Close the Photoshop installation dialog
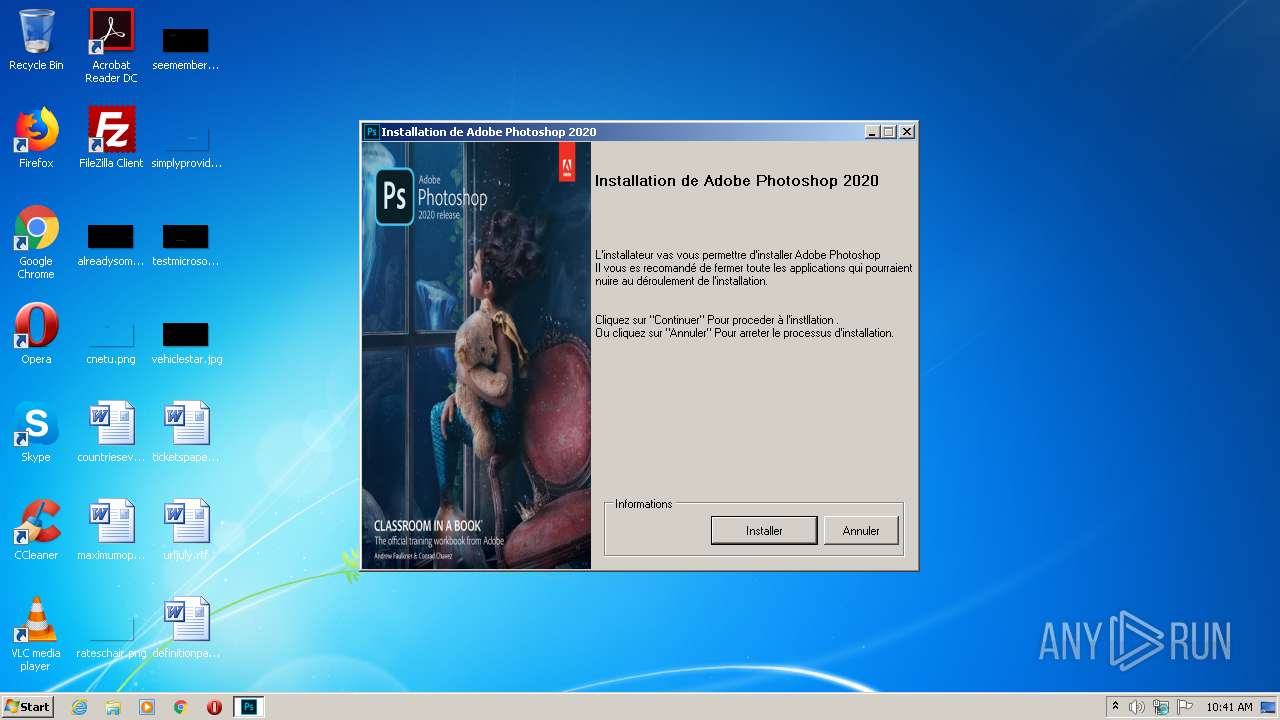 [907, 132]
